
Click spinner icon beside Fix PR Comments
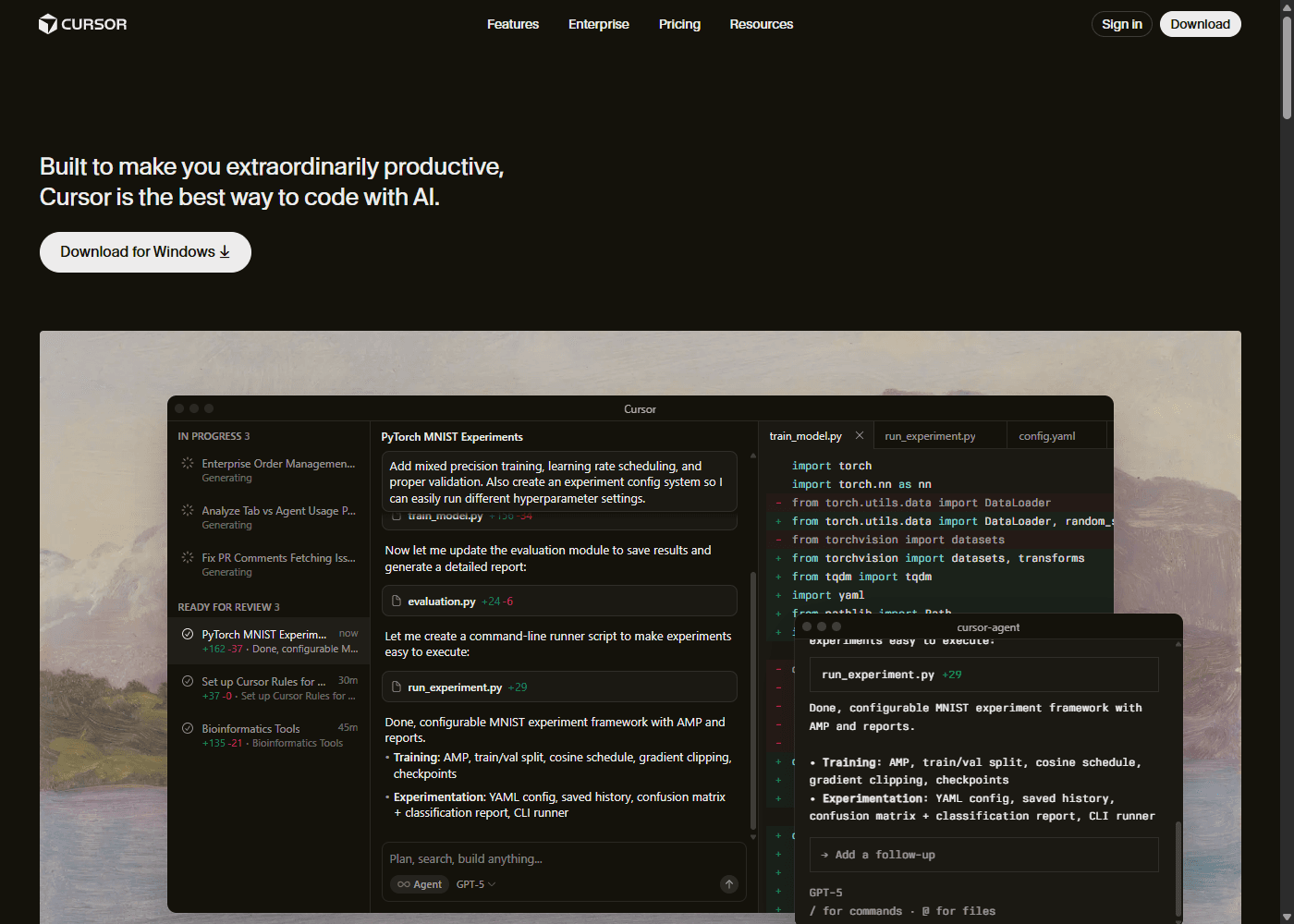[188, 557]
